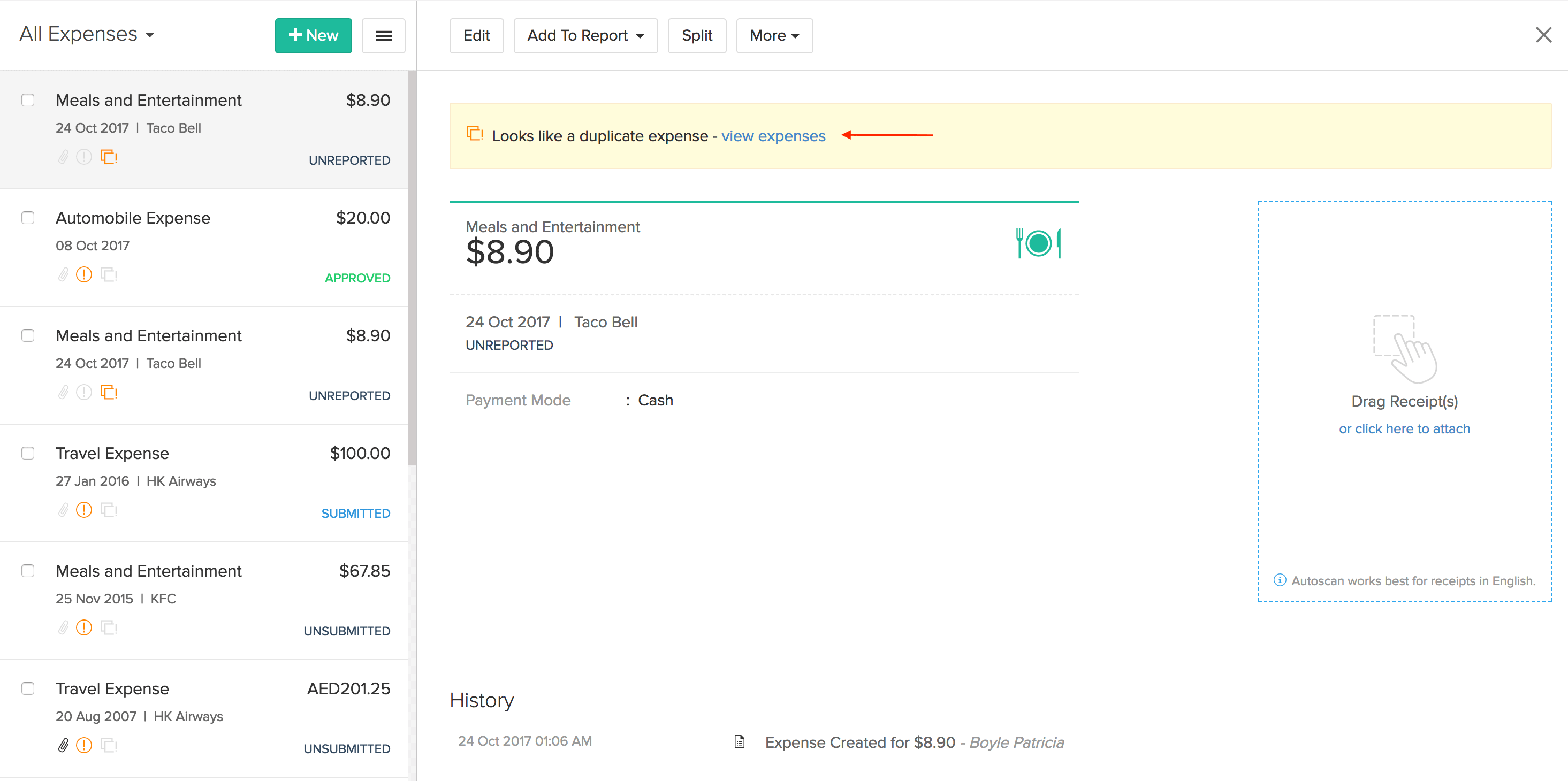1568x781 pixels.
Task: Click the Edit button
Action: coord(476,36)
